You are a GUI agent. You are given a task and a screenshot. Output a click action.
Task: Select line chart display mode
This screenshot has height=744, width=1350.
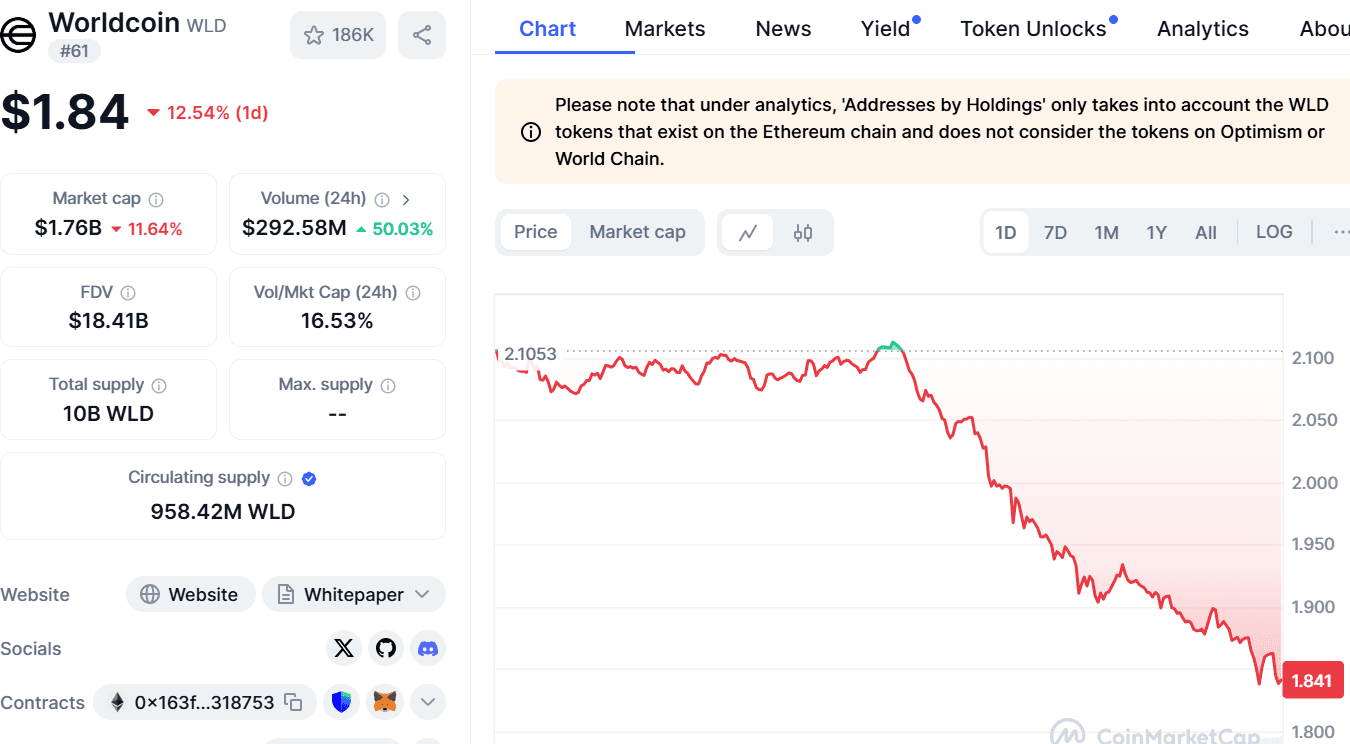pyautogui.click(x=749, y=231)
